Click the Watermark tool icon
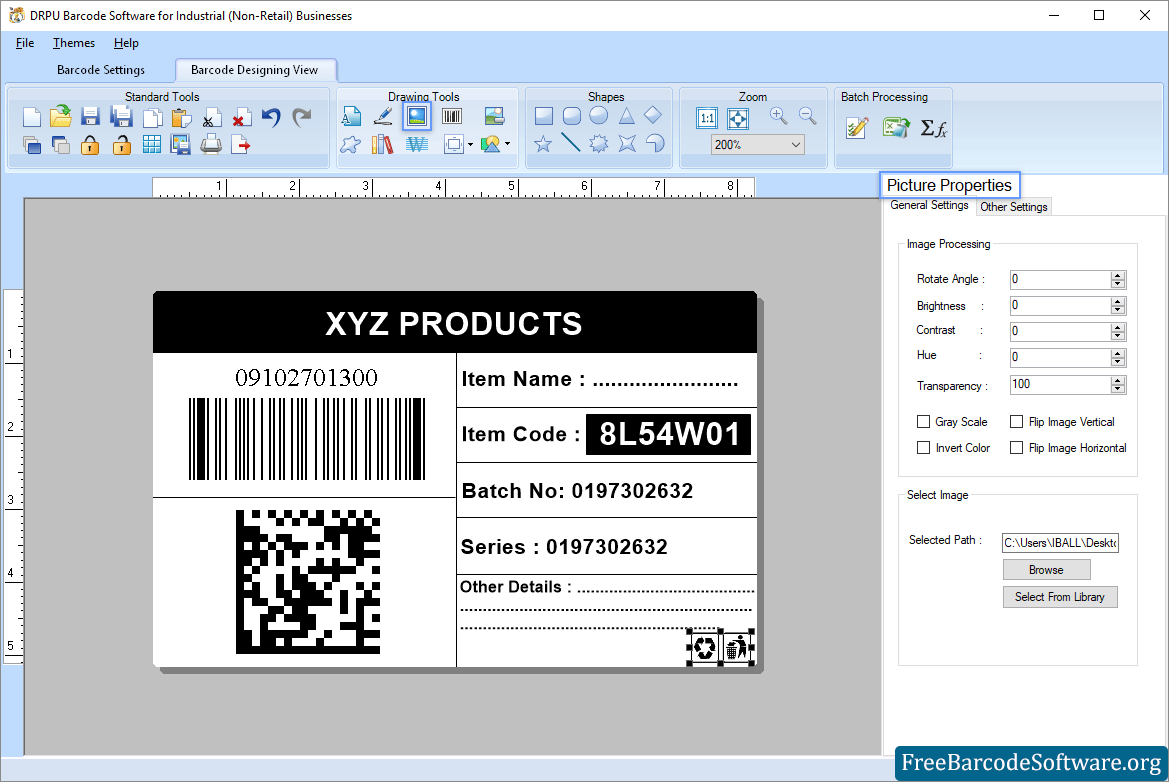This screenshot has height=782, width=1169. click(x=417, y=144)
